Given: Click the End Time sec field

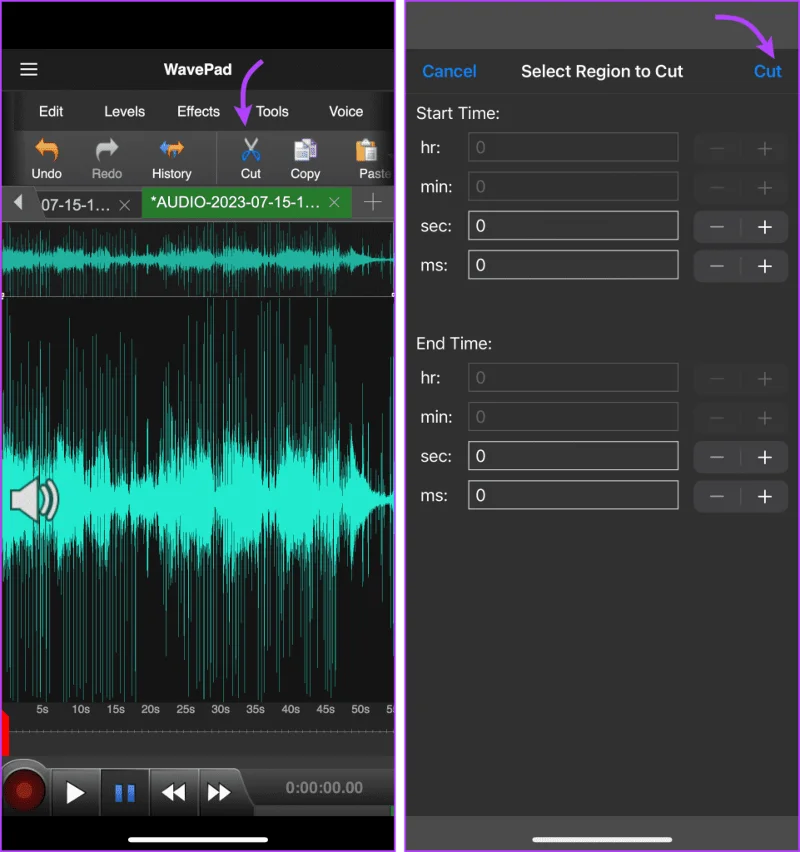Looking at the screenshot, I should [573, 456].
